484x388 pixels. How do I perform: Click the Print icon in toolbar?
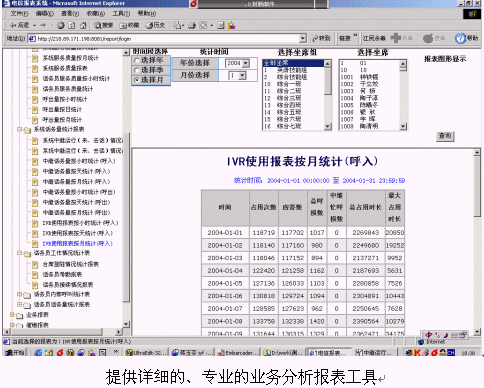click(192, 25)
